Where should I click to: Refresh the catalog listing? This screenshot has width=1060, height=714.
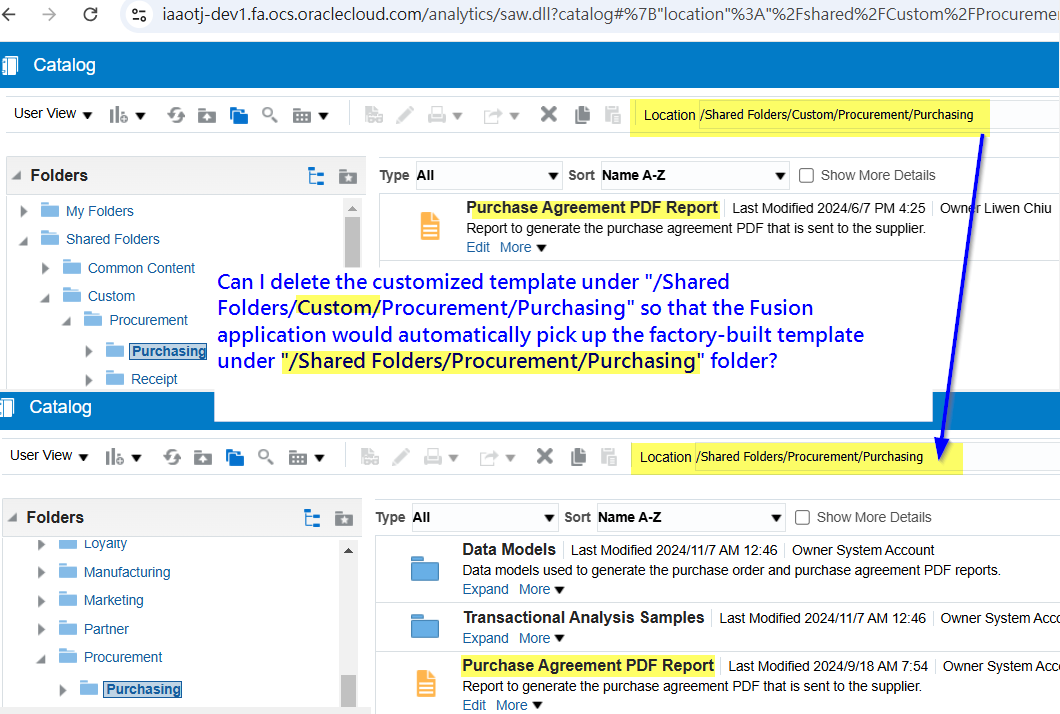coord(176,114)
